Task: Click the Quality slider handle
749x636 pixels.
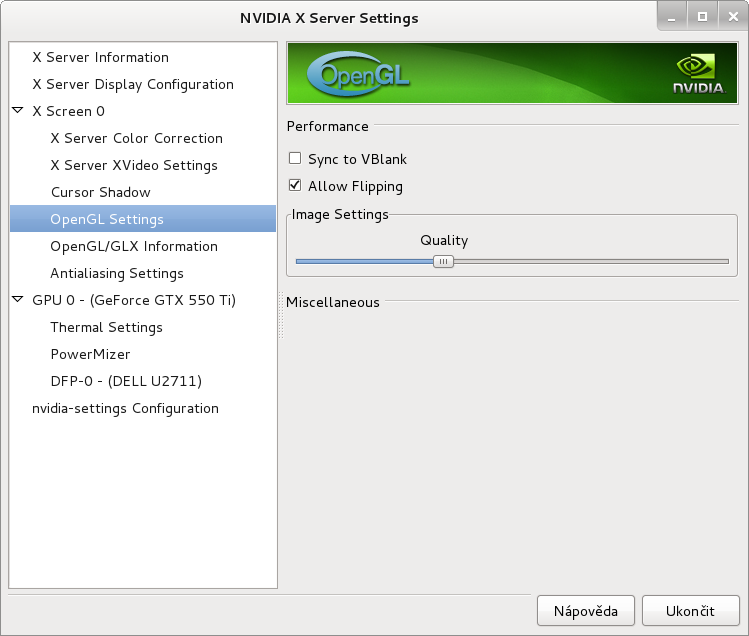Action: [x=443, y=261]
